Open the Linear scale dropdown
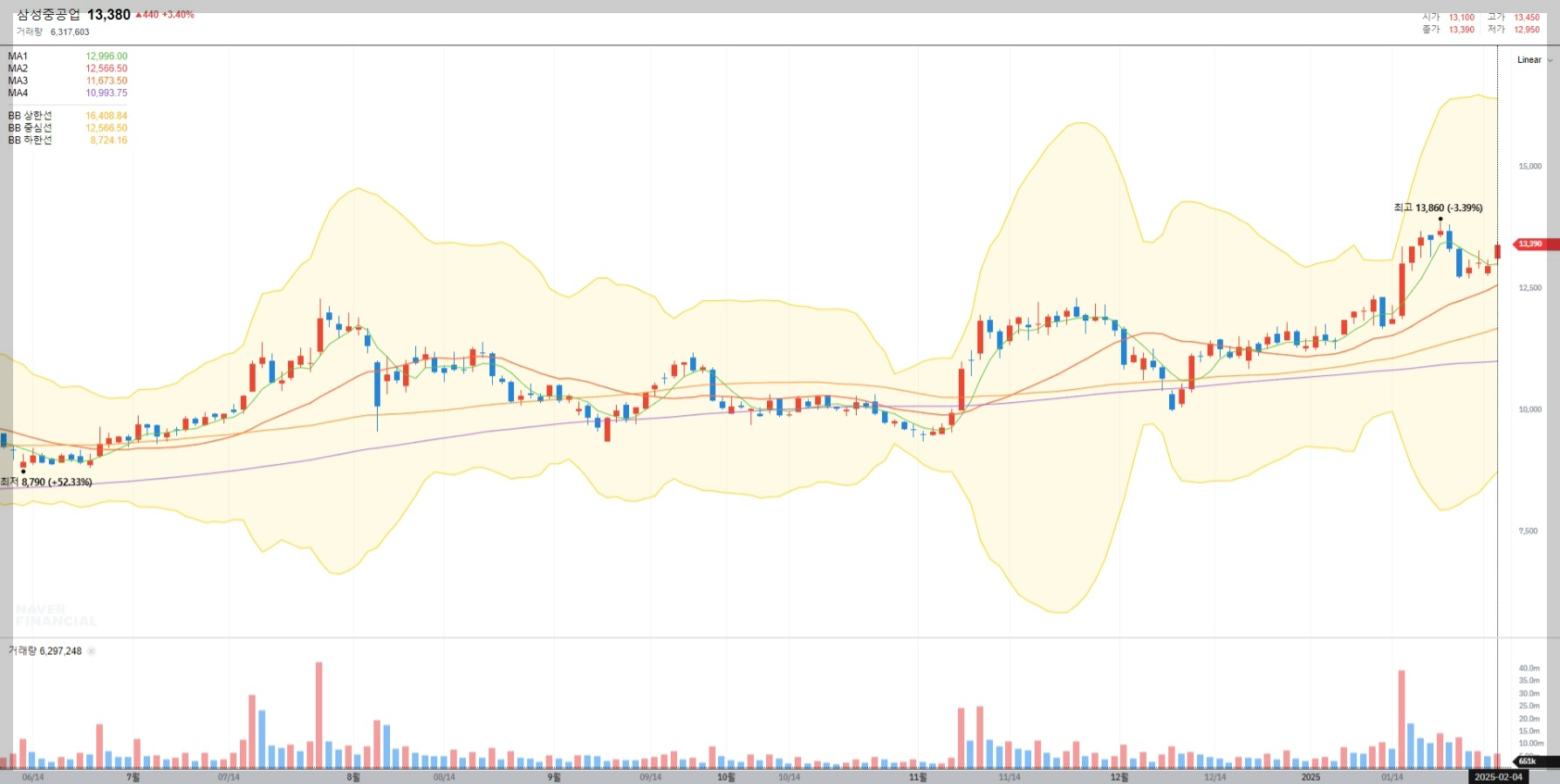 (1535, 60)
